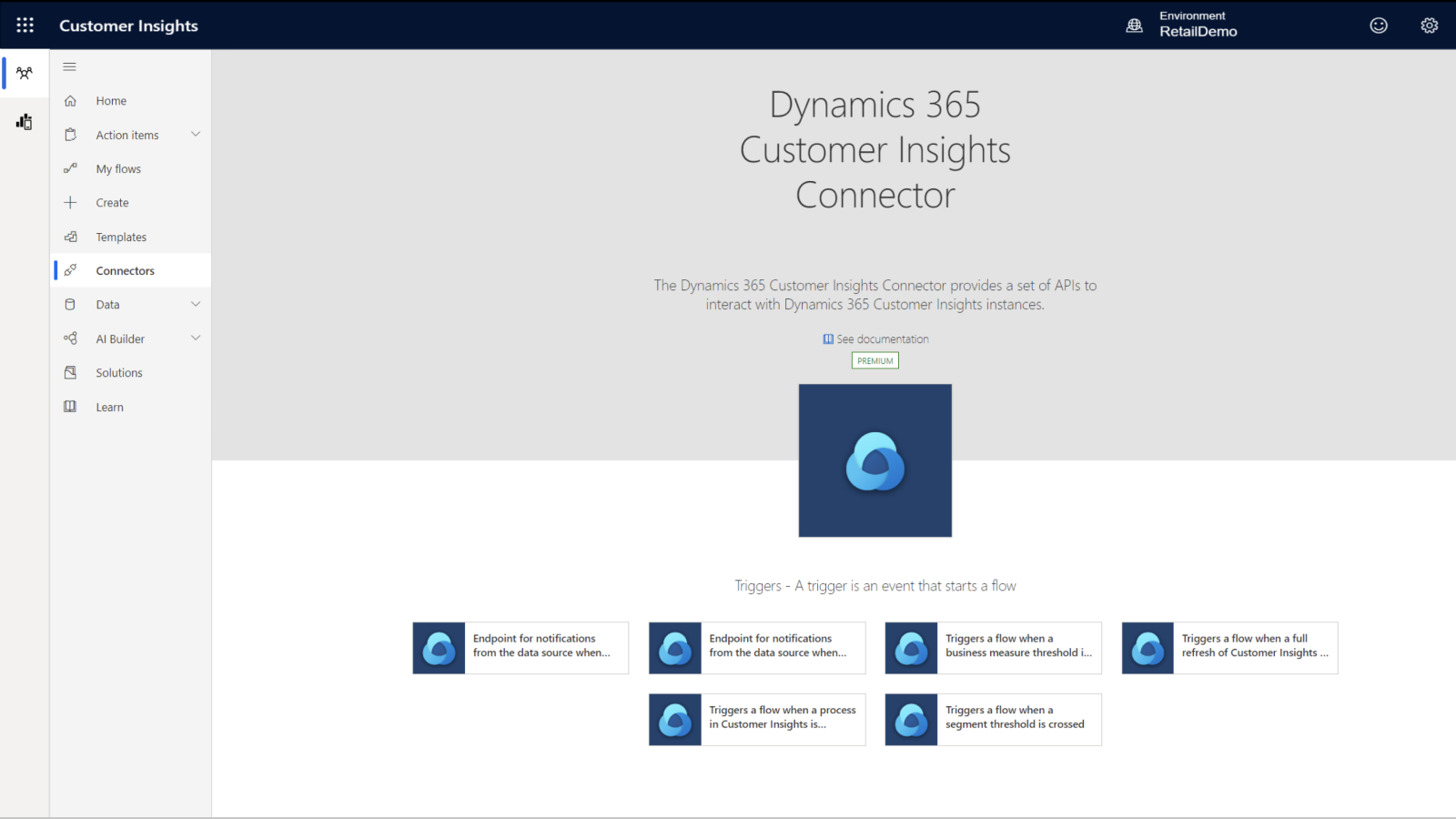The height and width of the screenshot is (819, 1456).
Task: Click icon of segment threshold trigger card
Action: coord(911,720)
